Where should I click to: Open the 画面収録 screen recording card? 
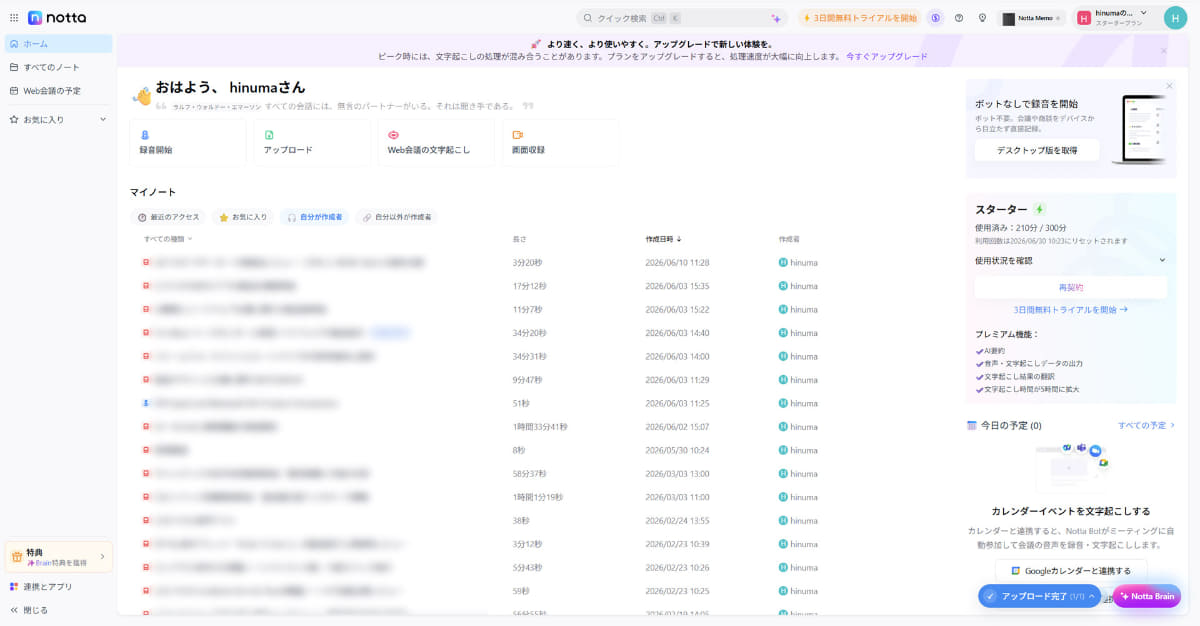(x=559, y=142)
